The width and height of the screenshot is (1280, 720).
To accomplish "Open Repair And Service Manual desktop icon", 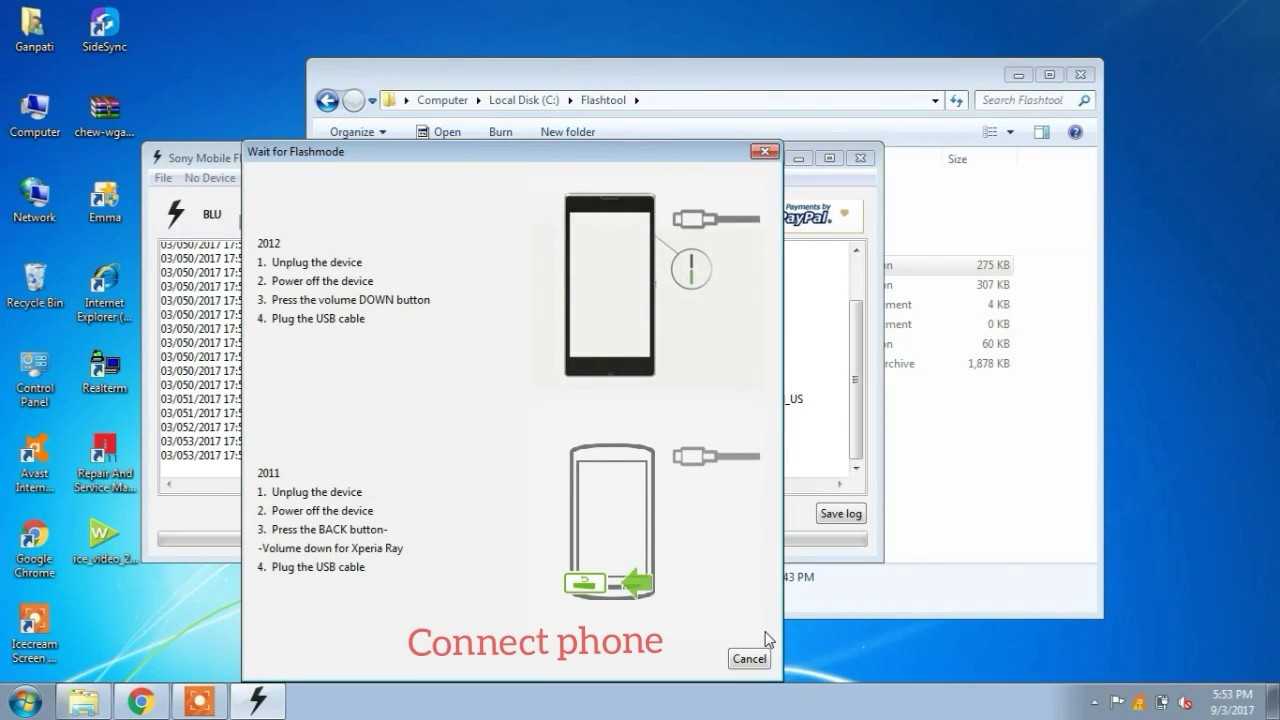I will click(104, 464).
